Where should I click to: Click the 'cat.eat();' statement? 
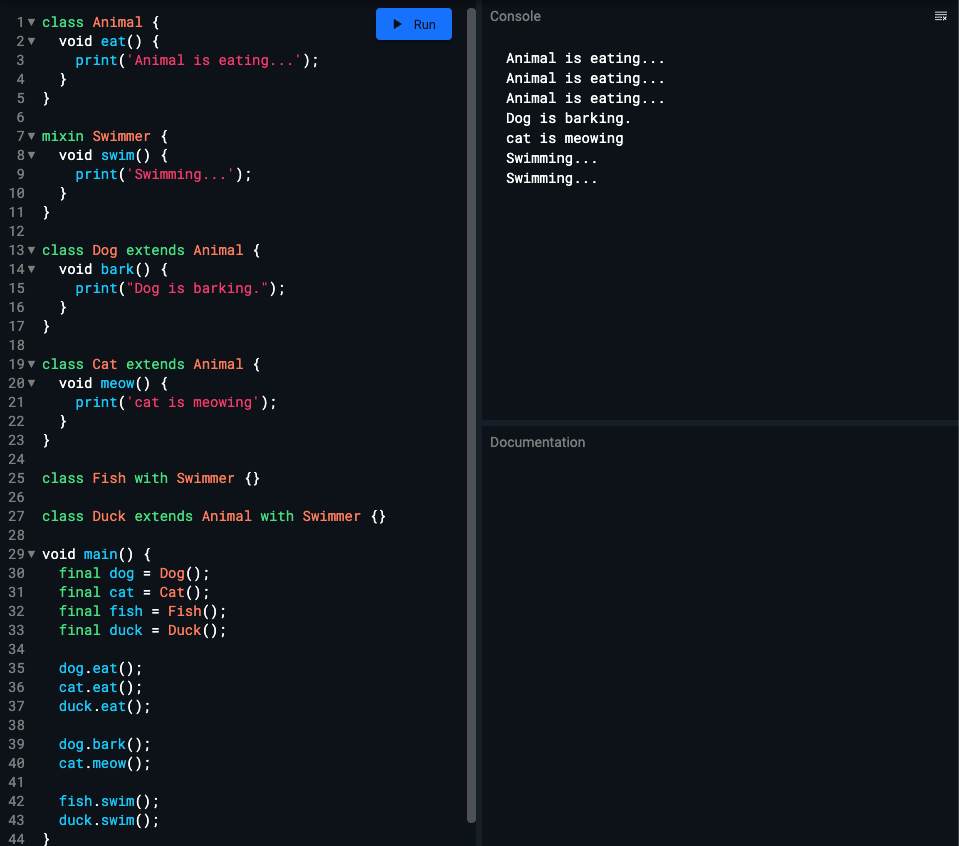[x=100, y=687]
